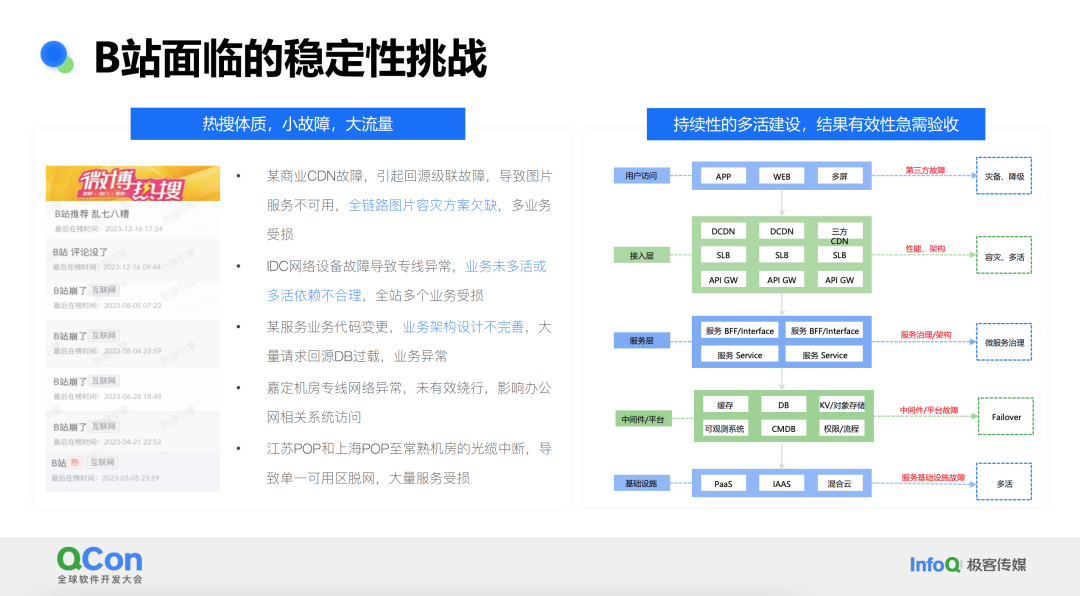This screenshot has height=596, width=1080.
Task: Click the highlighted text 业务未多活或
Action: point(506,267)
